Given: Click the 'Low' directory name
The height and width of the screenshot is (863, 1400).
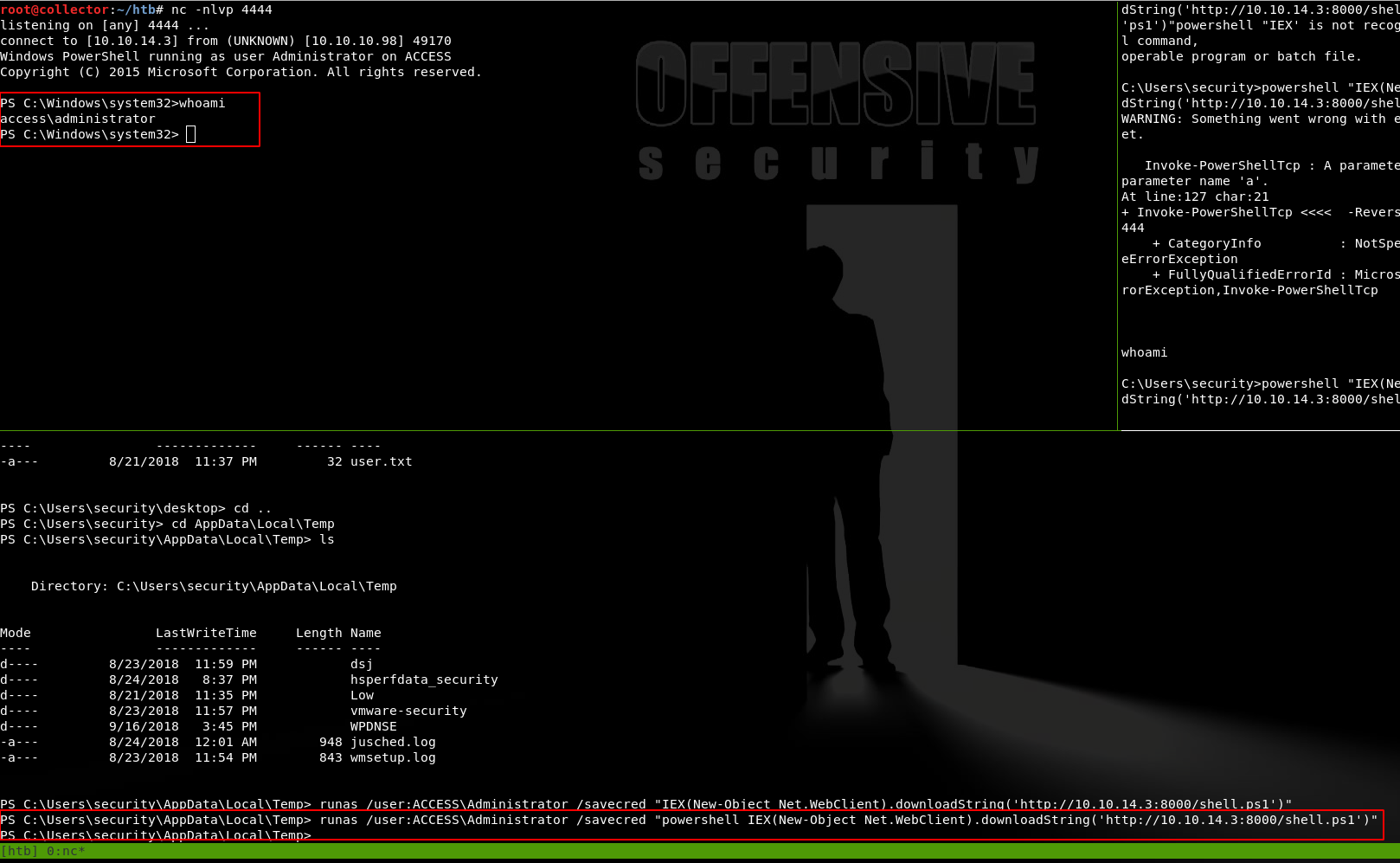Looking at the screenshot, I should point(362,695).
